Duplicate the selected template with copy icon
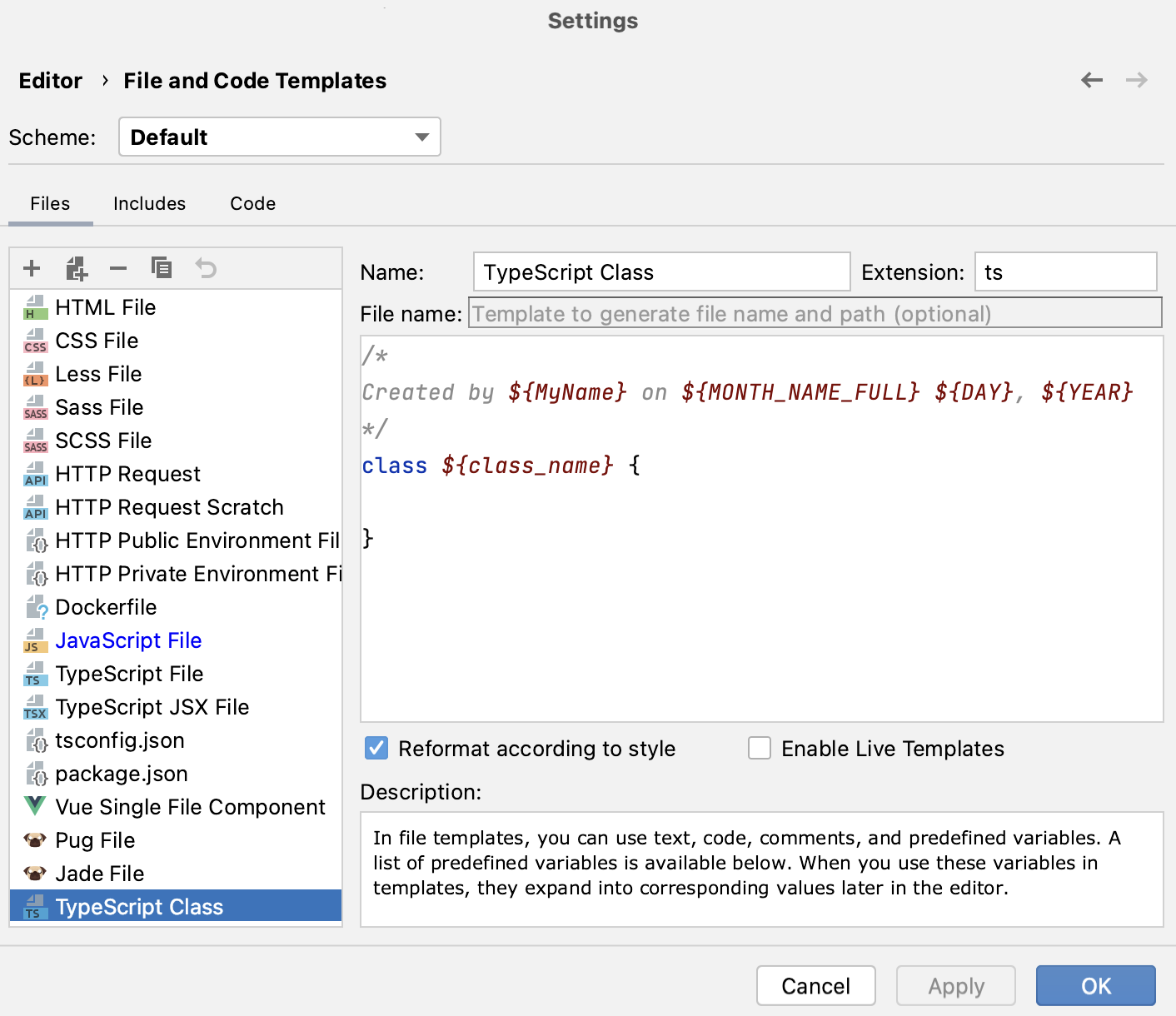This screenshot has height=1016, width=1176. [x=162, y=268]
